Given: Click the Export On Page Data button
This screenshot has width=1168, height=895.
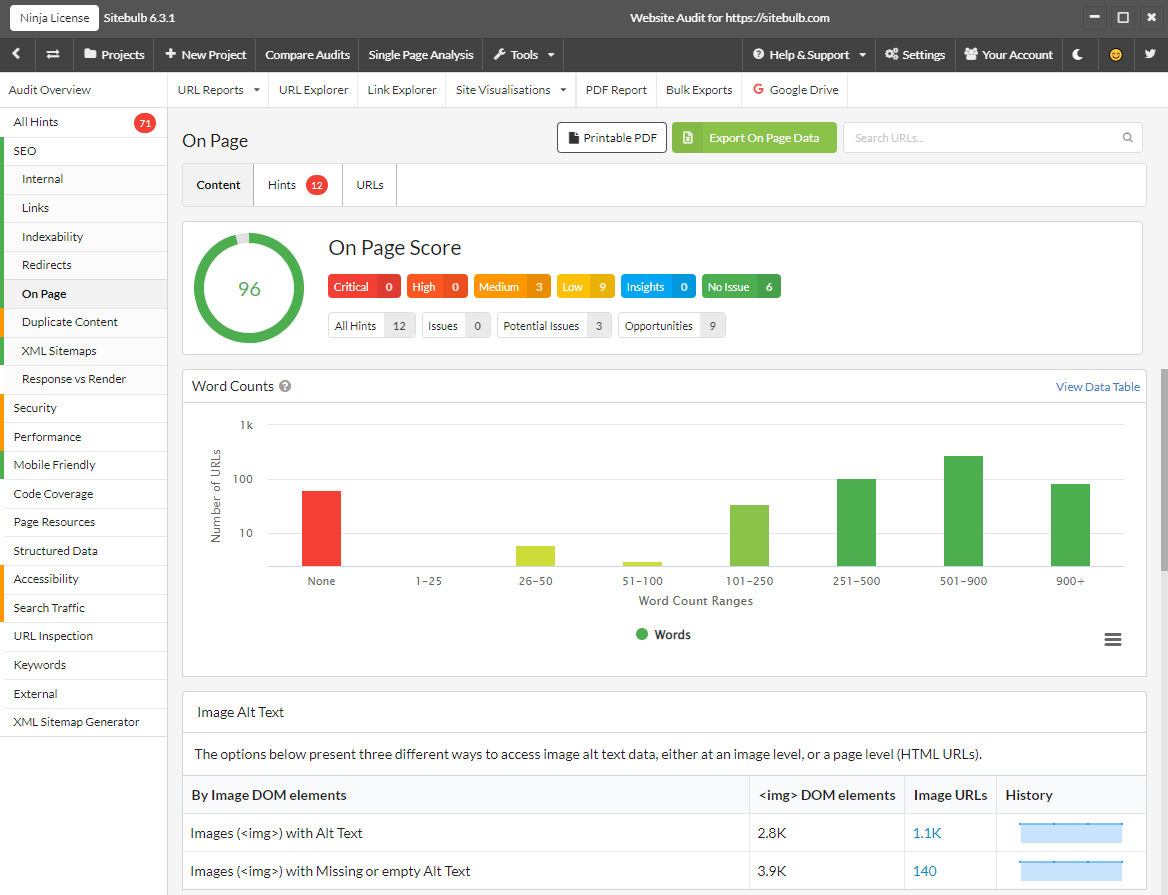Looking at the screenshot, I should coord(754,137).
